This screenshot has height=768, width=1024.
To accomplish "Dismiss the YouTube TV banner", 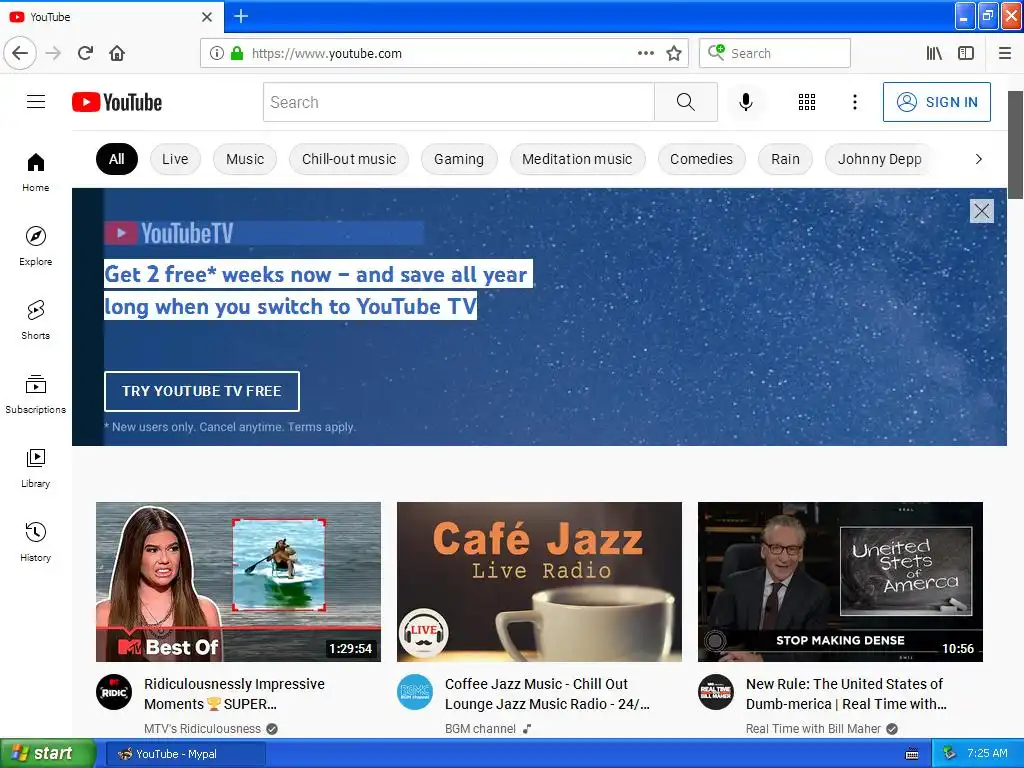I will click(982, 211).
